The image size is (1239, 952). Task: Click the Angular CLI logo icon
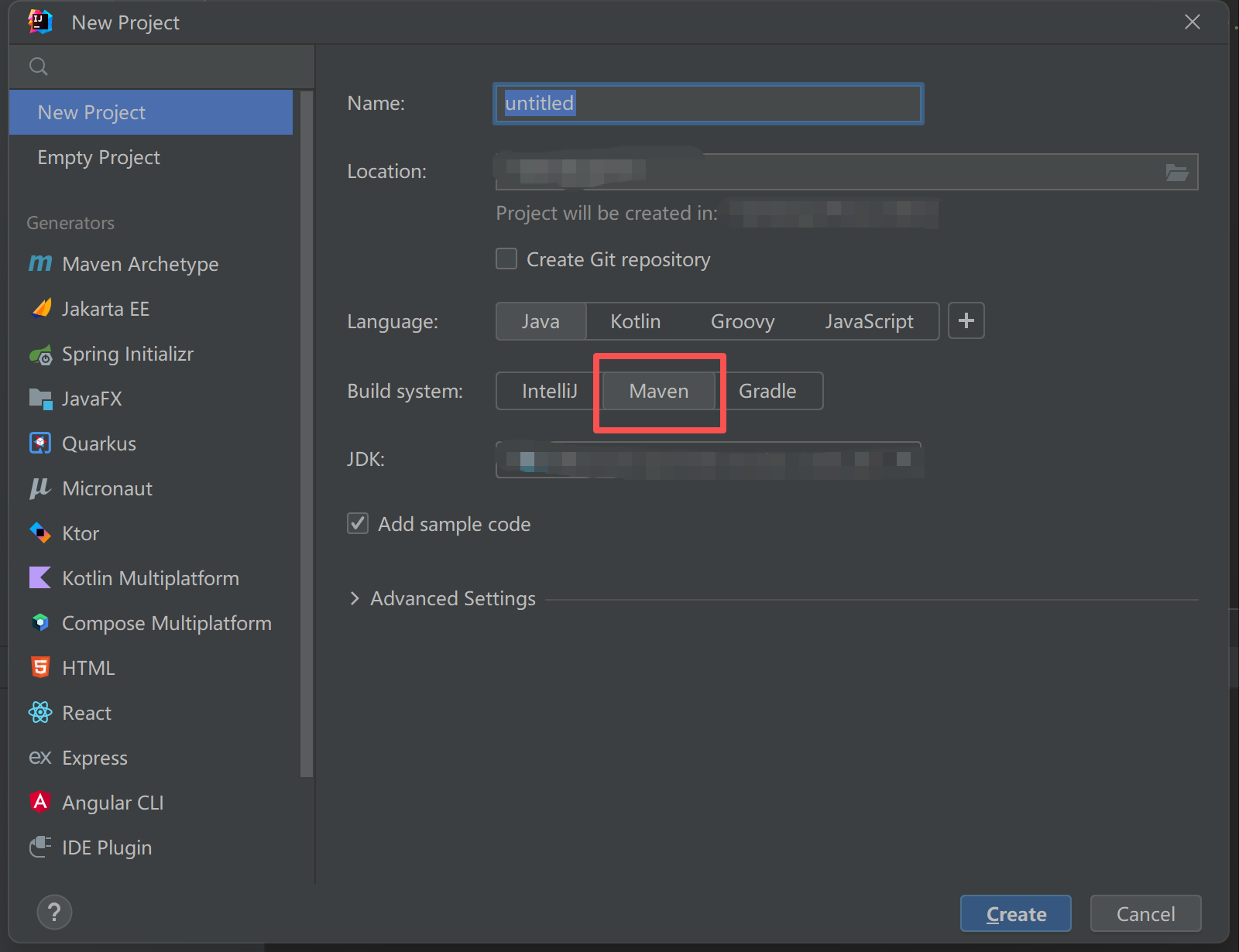coord(40,802)
